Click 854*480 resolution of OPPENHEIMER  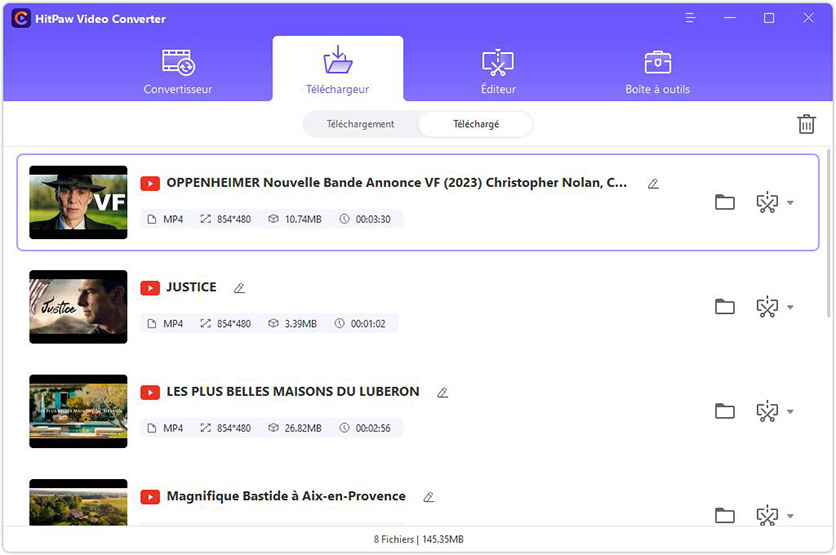coord(234,219)
